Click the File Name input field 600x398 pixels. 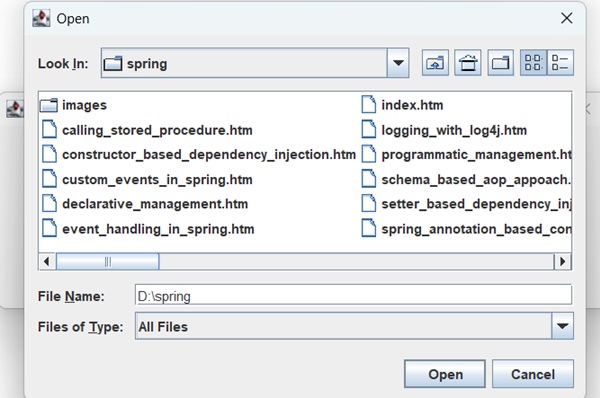(x=354, y=295)
